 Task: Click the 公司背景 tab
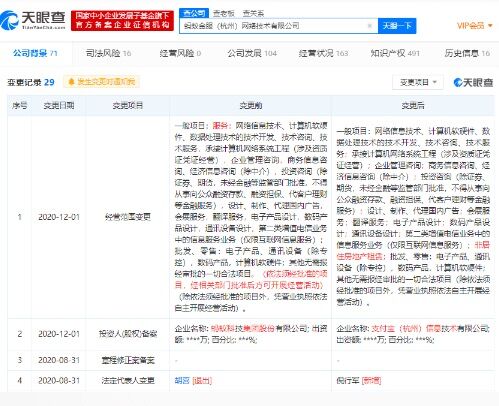click(35, 53)
